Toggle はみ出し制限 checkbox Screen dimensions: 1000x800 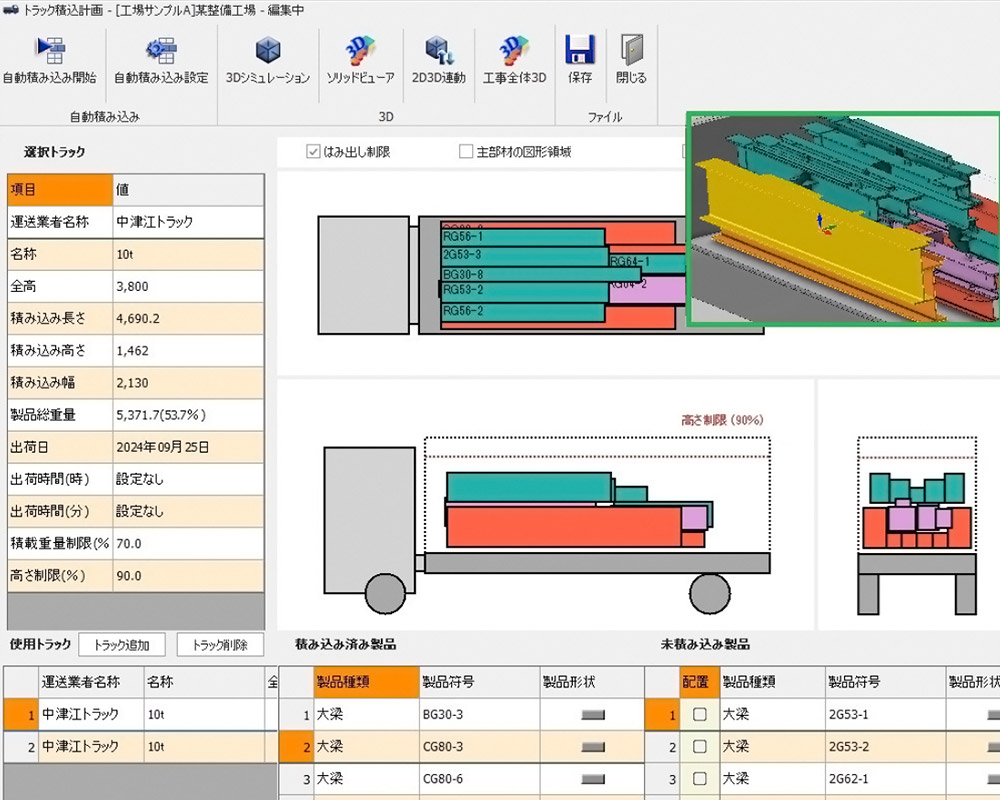coord(313,151)
